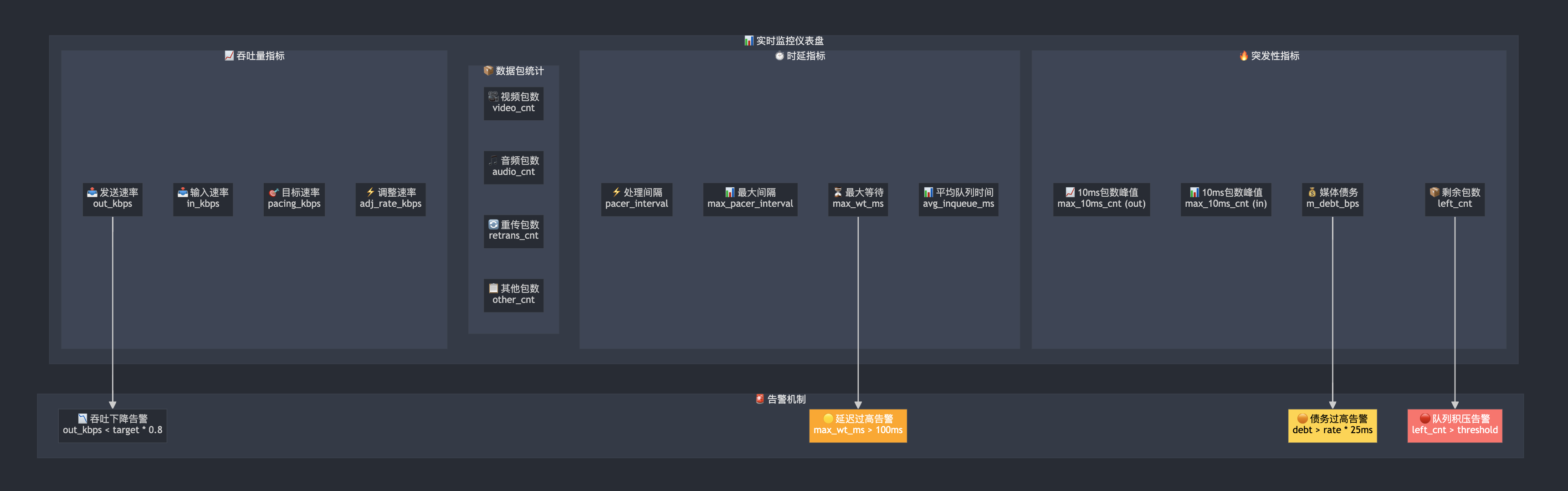1568x491 pixels.
Task: Click the clipboard icon in 其他包数
Action: (493, 288)
